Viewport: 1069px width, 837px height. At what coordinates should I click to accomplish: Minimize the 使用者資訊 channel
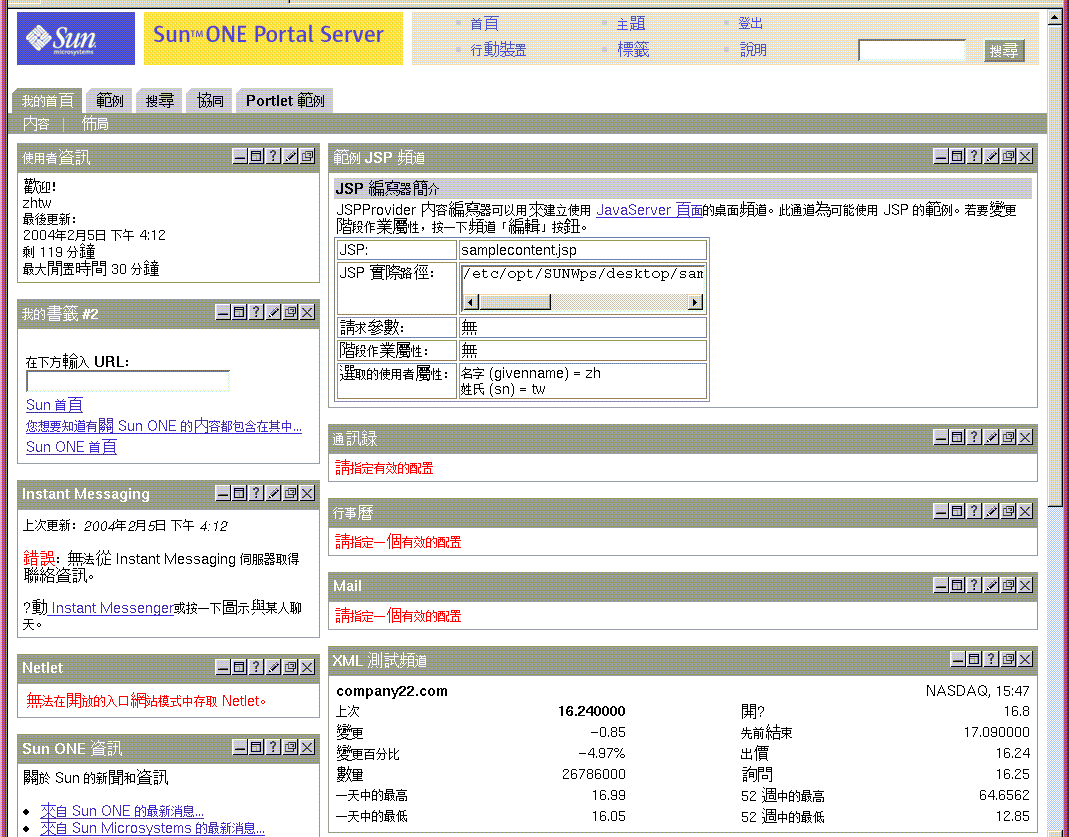point(240,157)
